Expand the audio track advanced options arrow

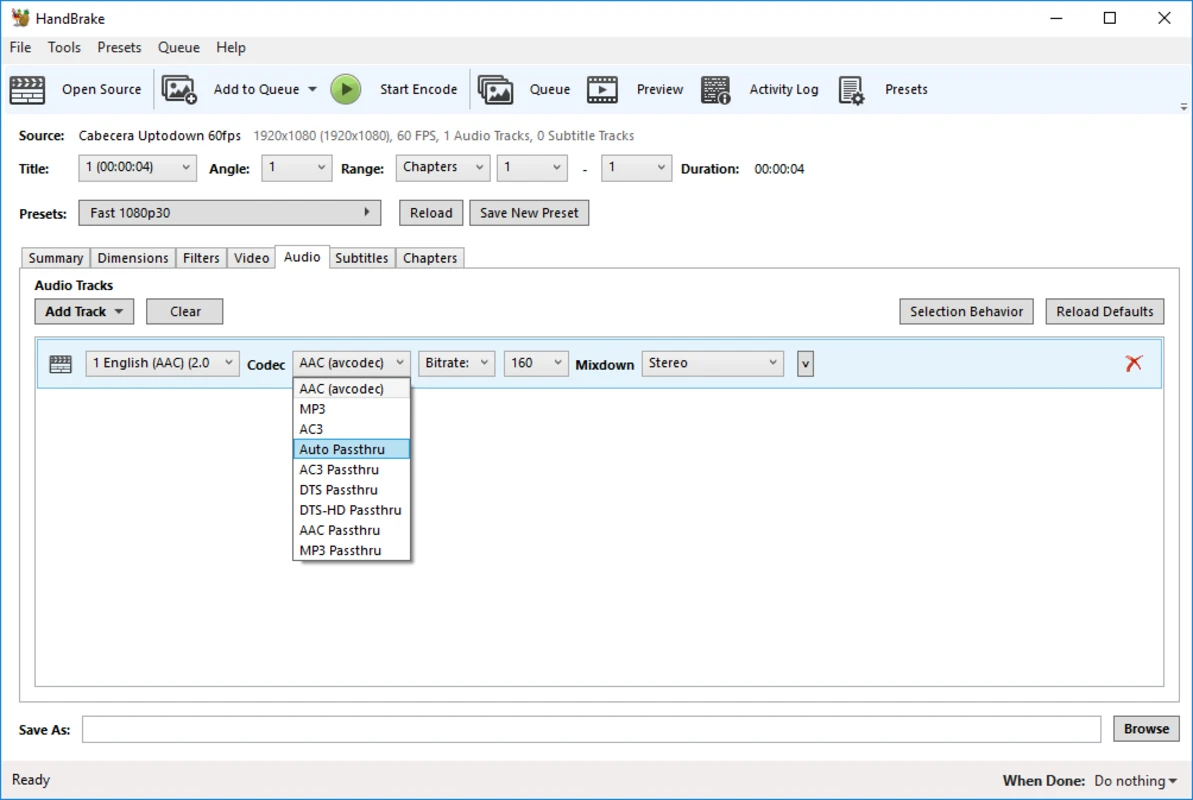pos(805,364)
